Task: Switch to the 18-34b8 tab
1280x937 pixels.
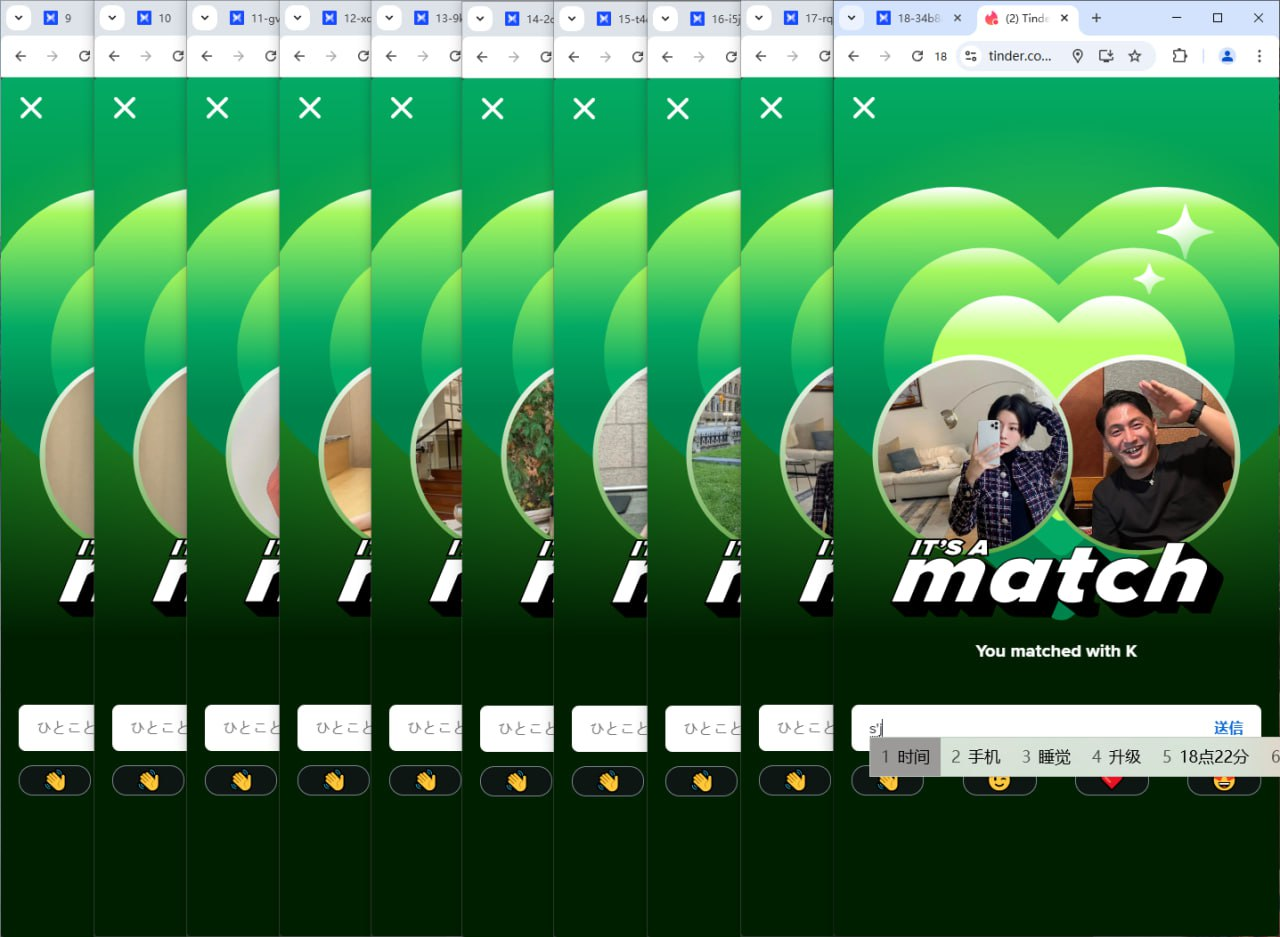Action: click(915, 18)
